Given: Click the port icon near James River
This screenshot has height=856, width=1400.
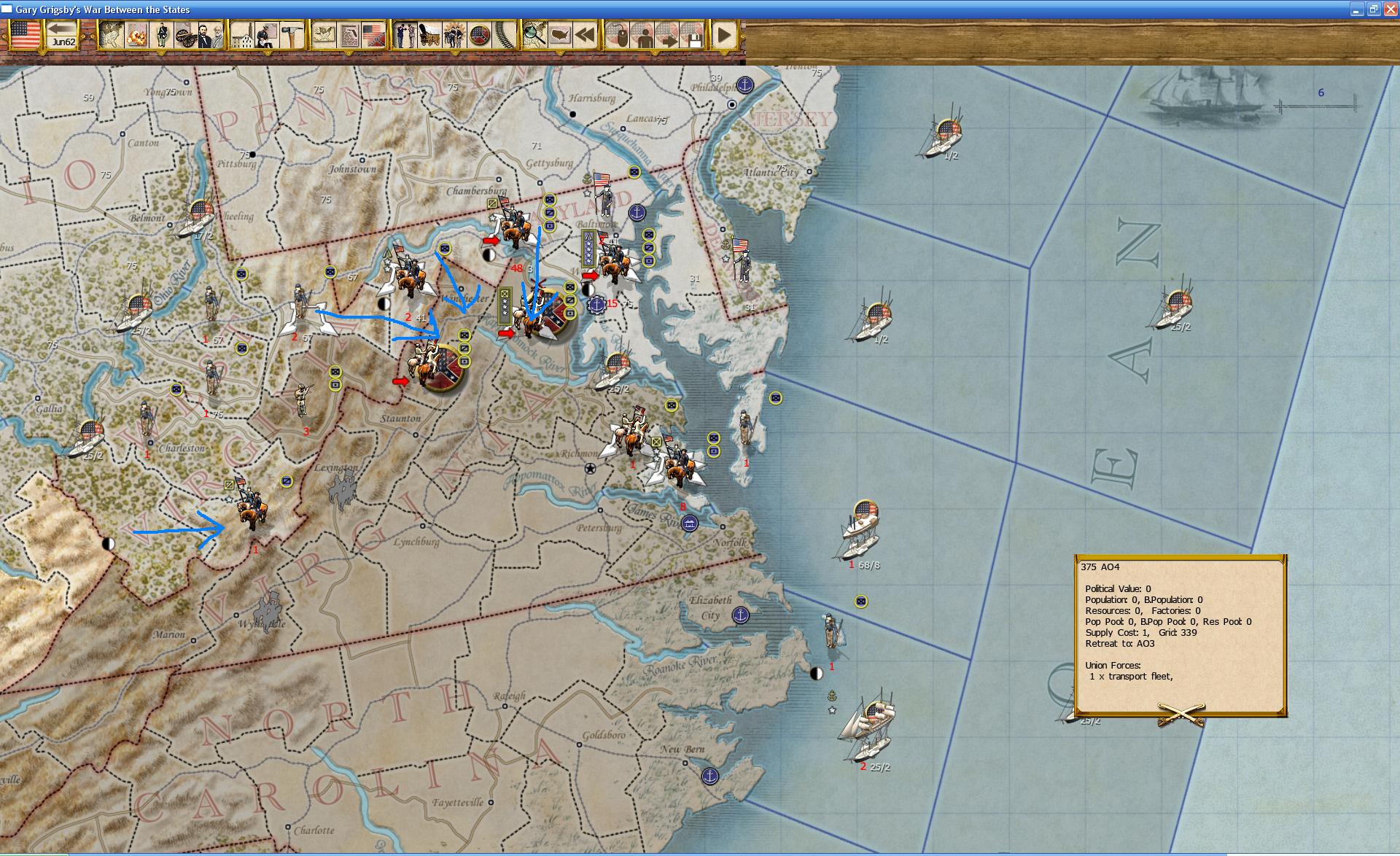Looking at the screenshot, I should pos(689,523).
